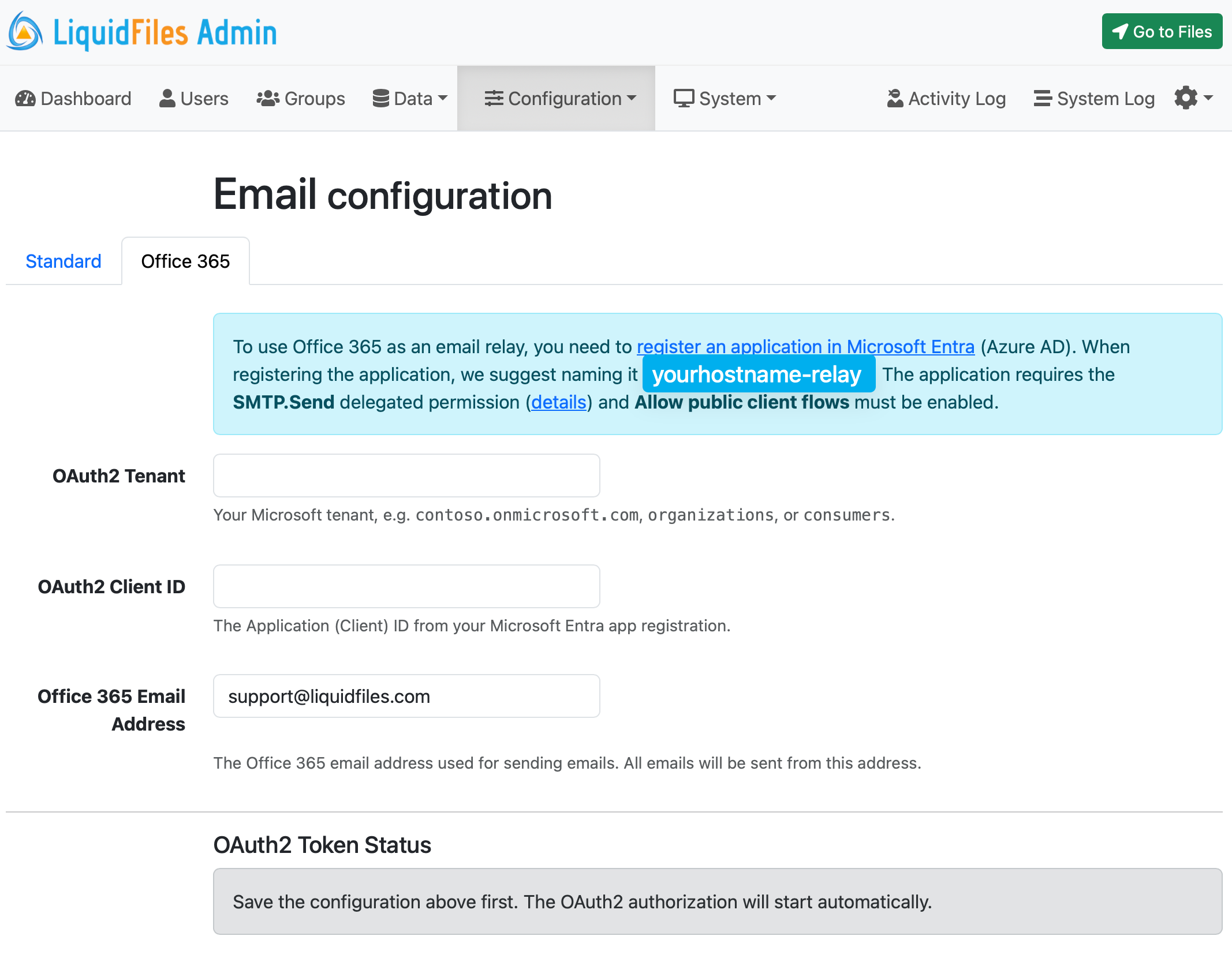Select the Configuration sliders icon

[x=494, y=98]
